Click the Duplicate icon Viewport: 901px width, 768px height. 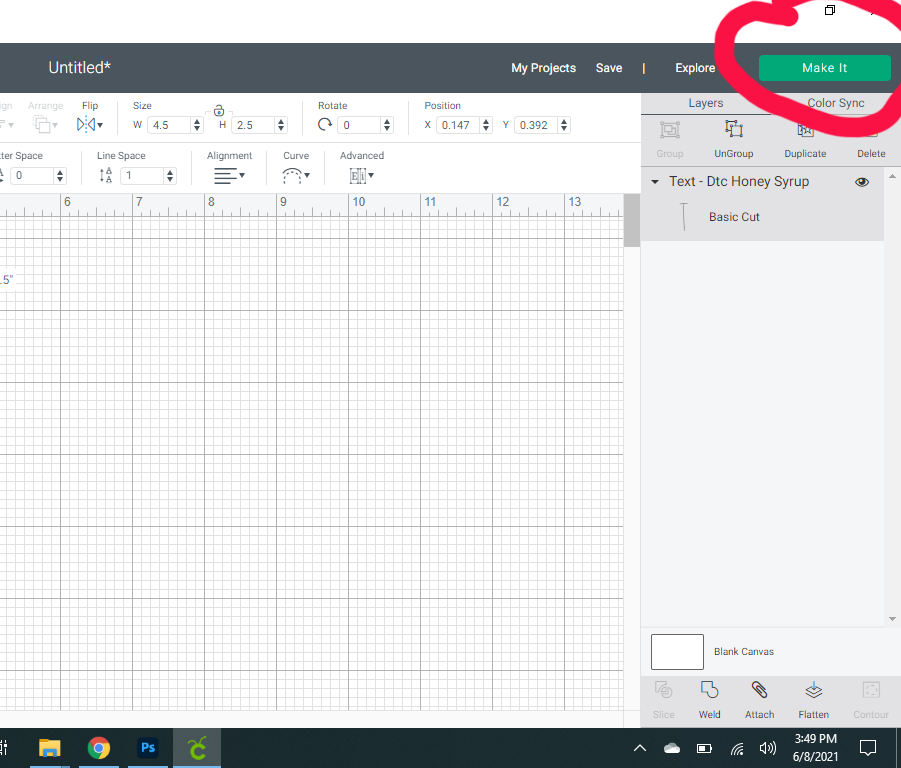click(805, 130)
